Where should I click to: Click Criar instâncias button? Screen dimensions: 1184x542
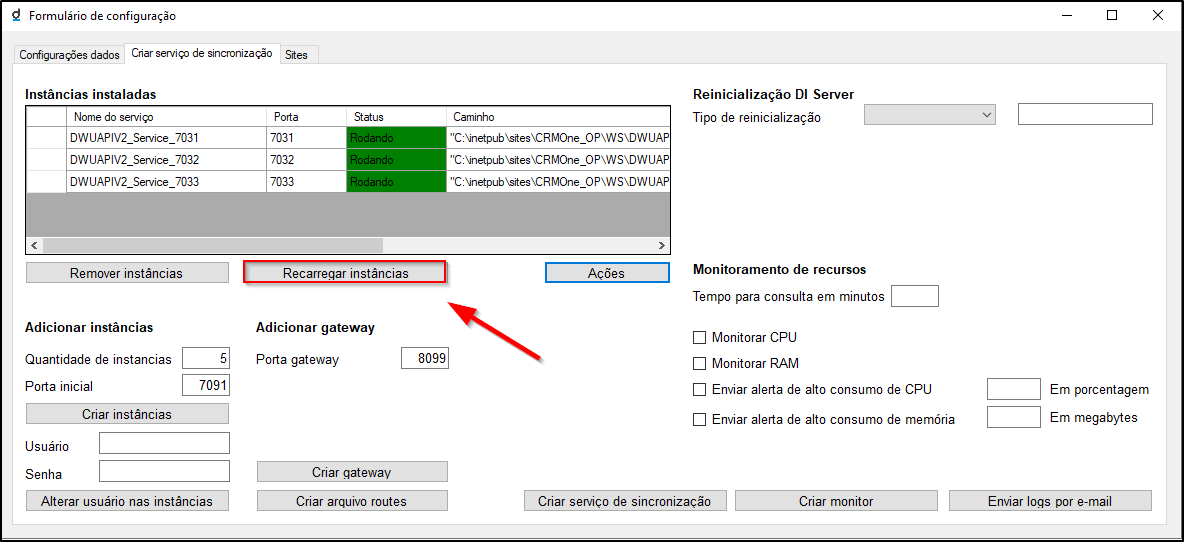point(126,414)
